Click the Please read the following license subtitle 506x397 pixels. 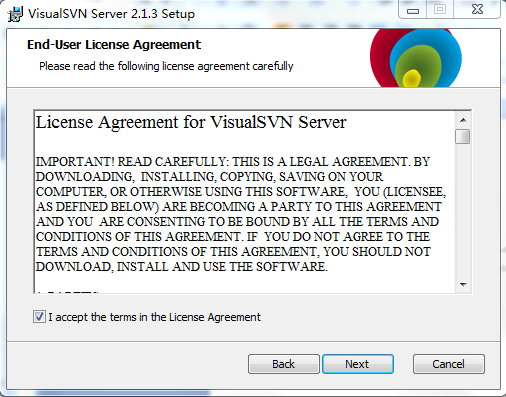click(166, 66)
